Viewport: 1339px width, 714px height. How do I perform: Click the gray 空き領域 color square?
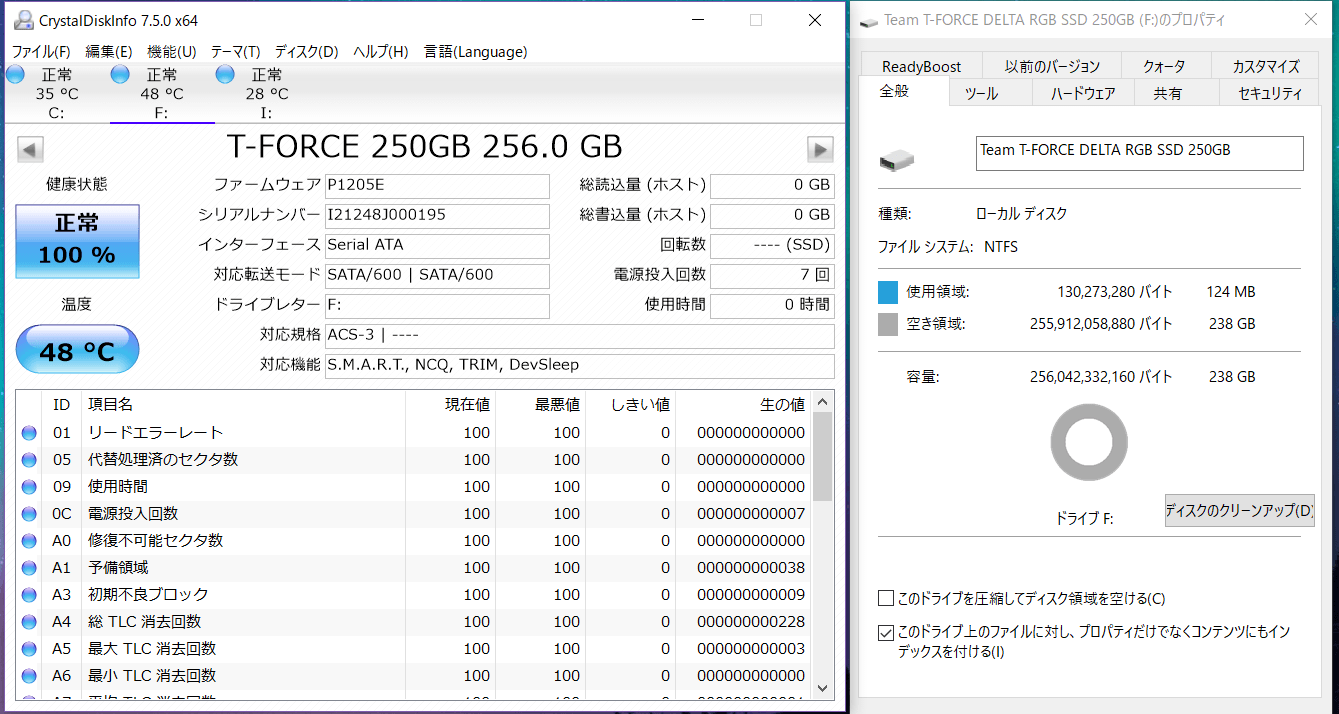pyautogui.click(x=888, y=324)
